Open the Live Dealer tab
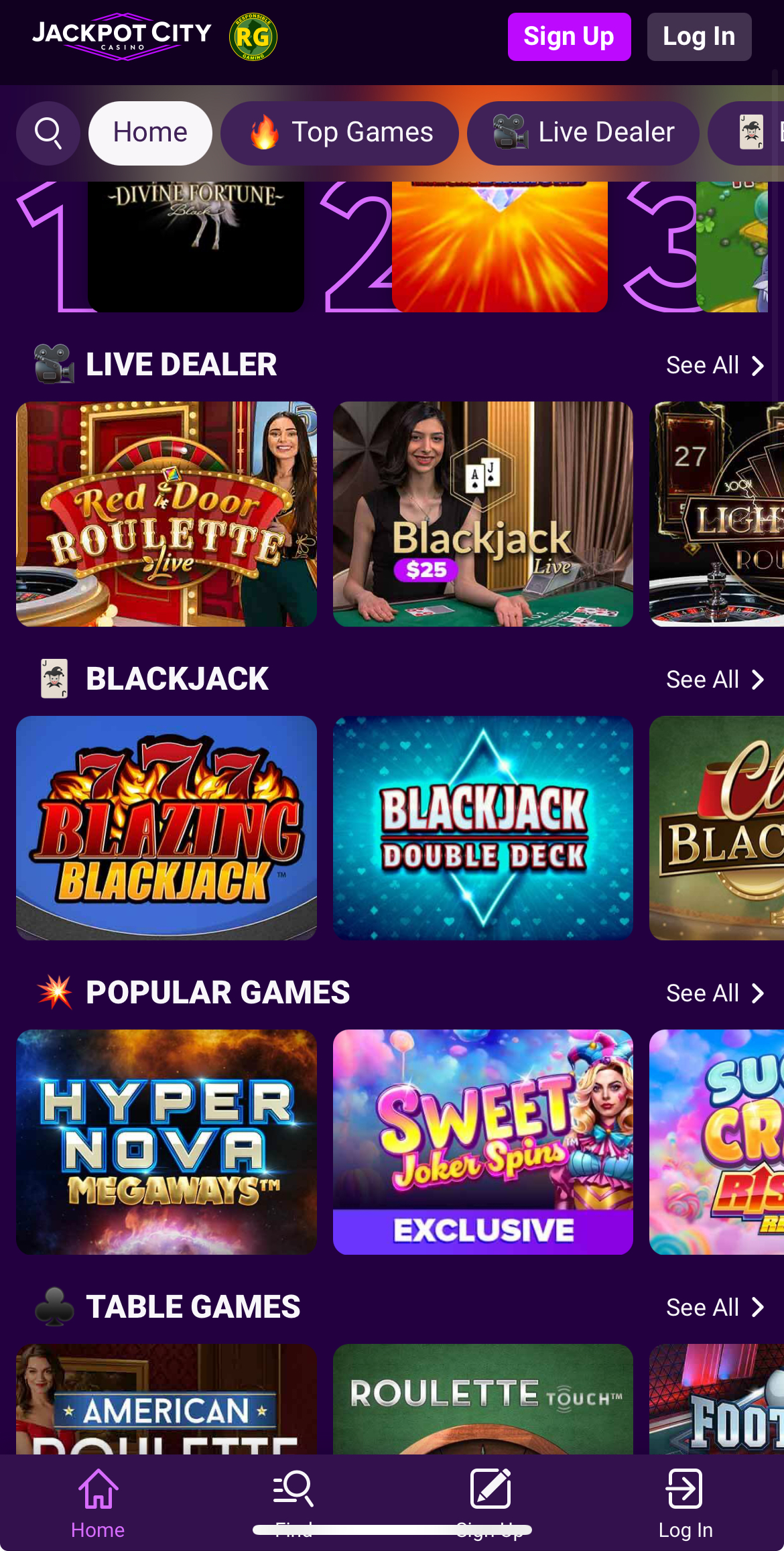Screen dimensions: 784x1551 [583, 133]
